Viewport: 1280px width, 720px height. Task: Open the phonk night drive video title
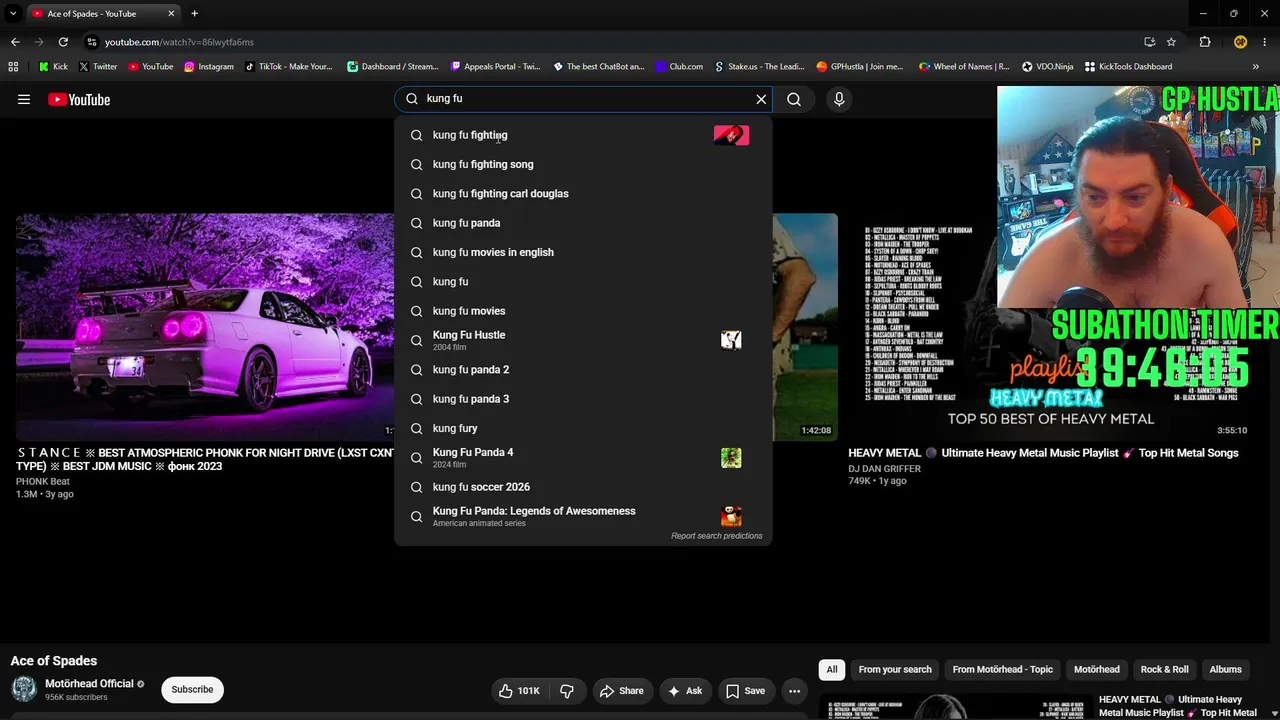(x=205, y=460)
